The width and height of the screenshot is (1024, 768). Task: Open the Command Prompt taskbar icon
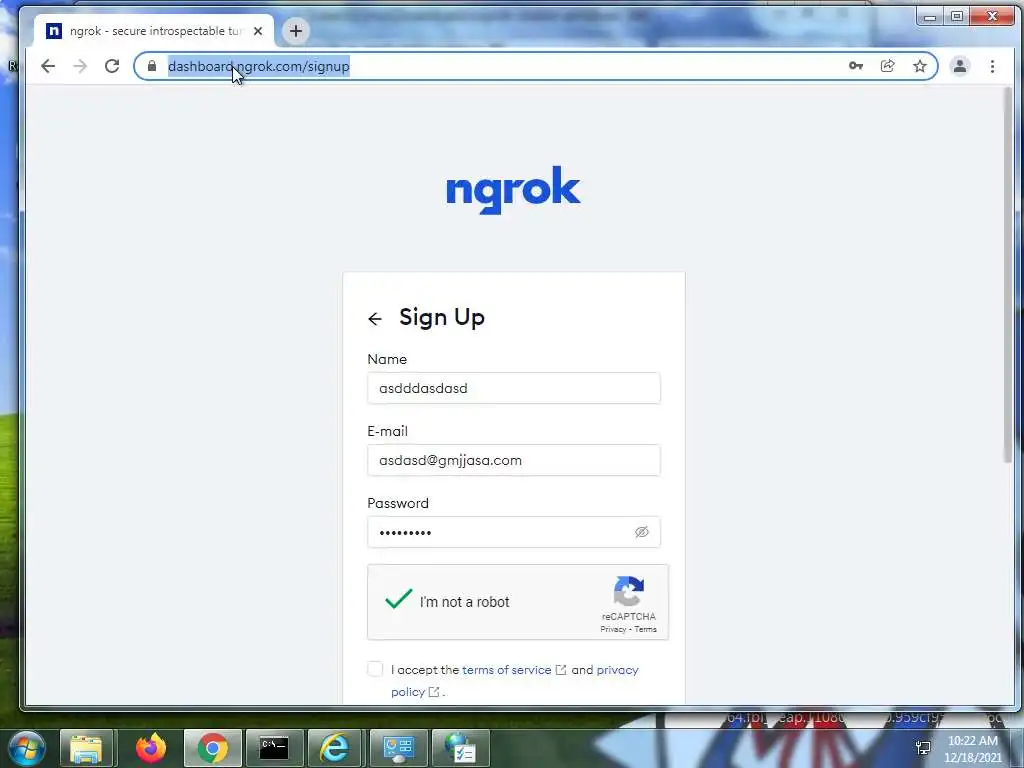[274, 748]
